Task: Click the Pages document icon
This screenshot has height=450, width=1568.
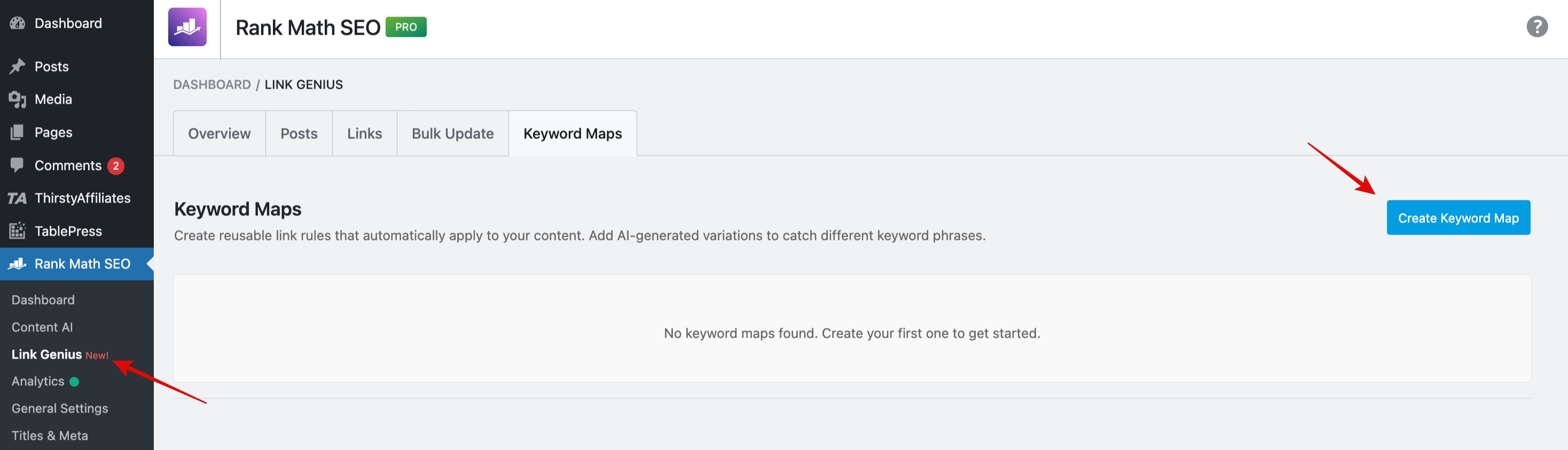Action: [x=17, y=132]
